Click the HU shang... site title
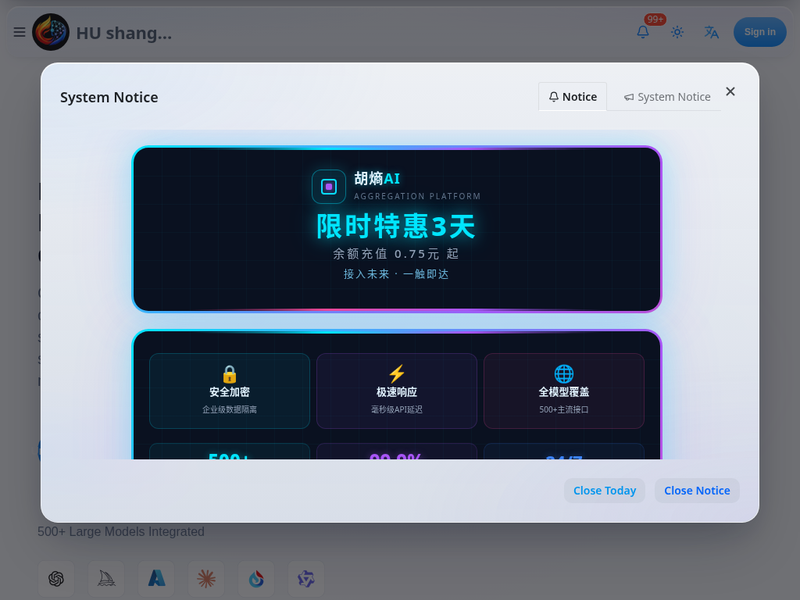800x600 pixels. (124, 33)
